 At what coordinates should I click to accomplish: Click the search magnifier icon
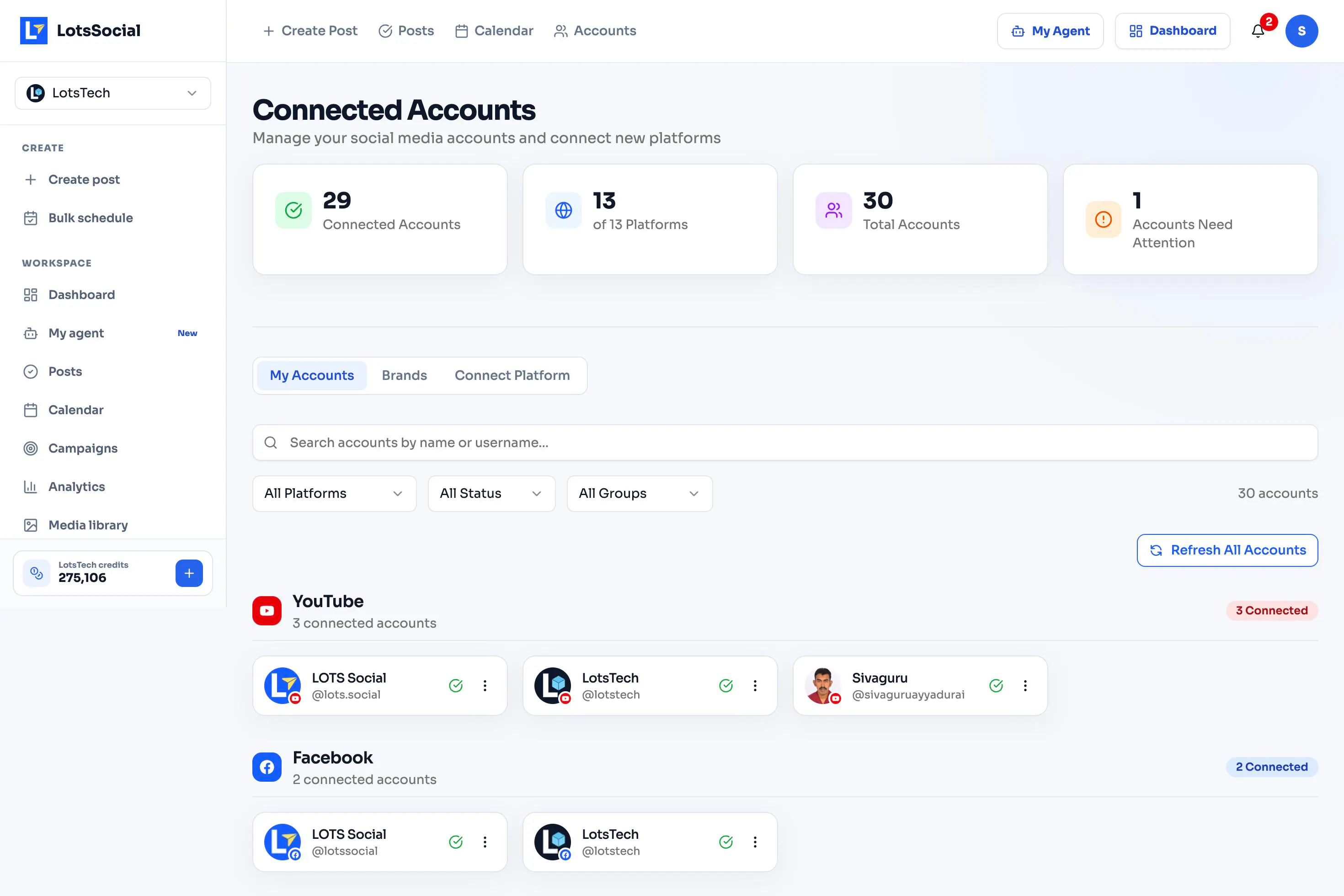pyautogui.click(x=271, y=443)
